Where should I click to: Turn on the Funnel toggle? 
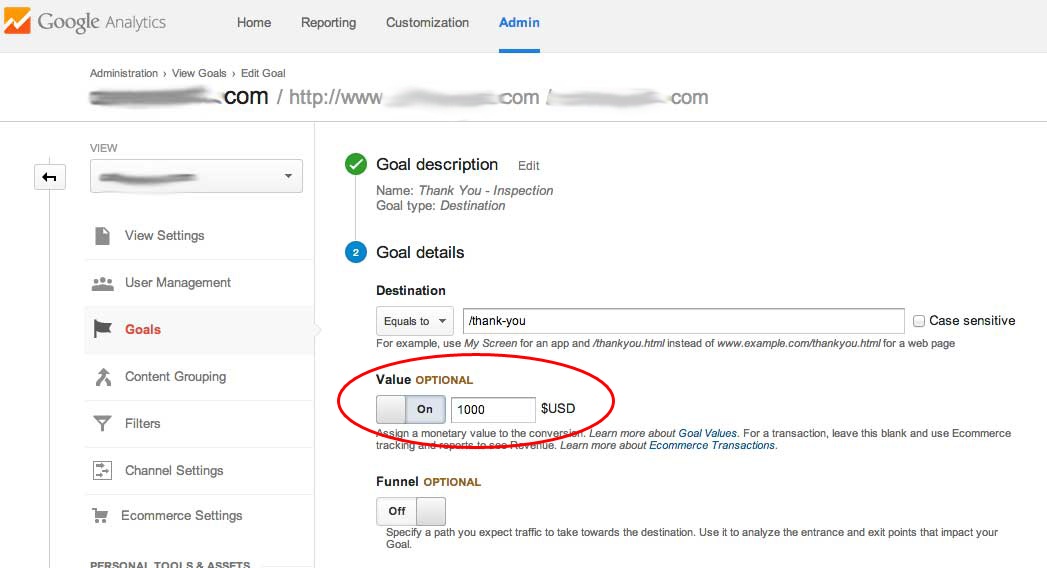pyautogui.click(x=411, y=511)
